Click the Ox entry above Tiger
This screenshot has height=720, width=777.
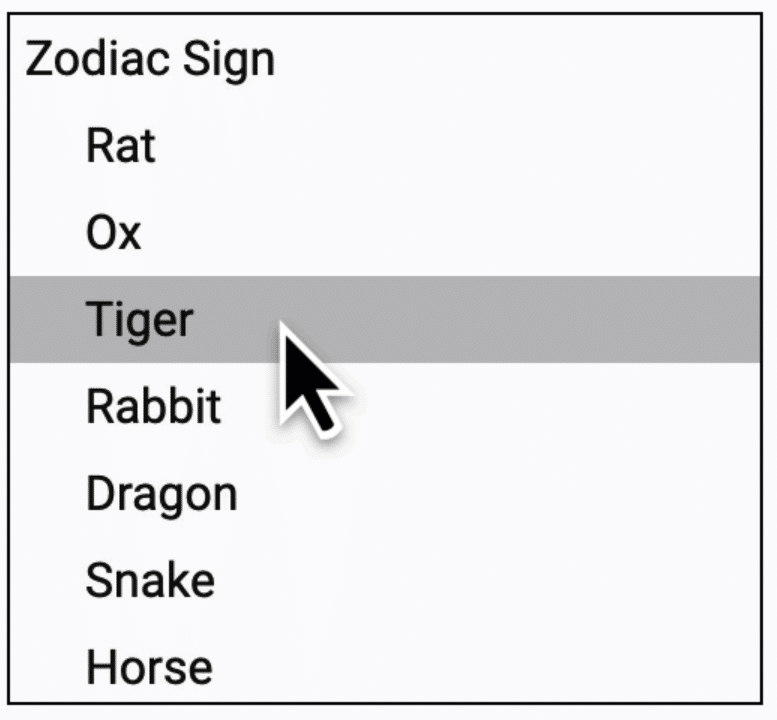click(x=114, y=233)
